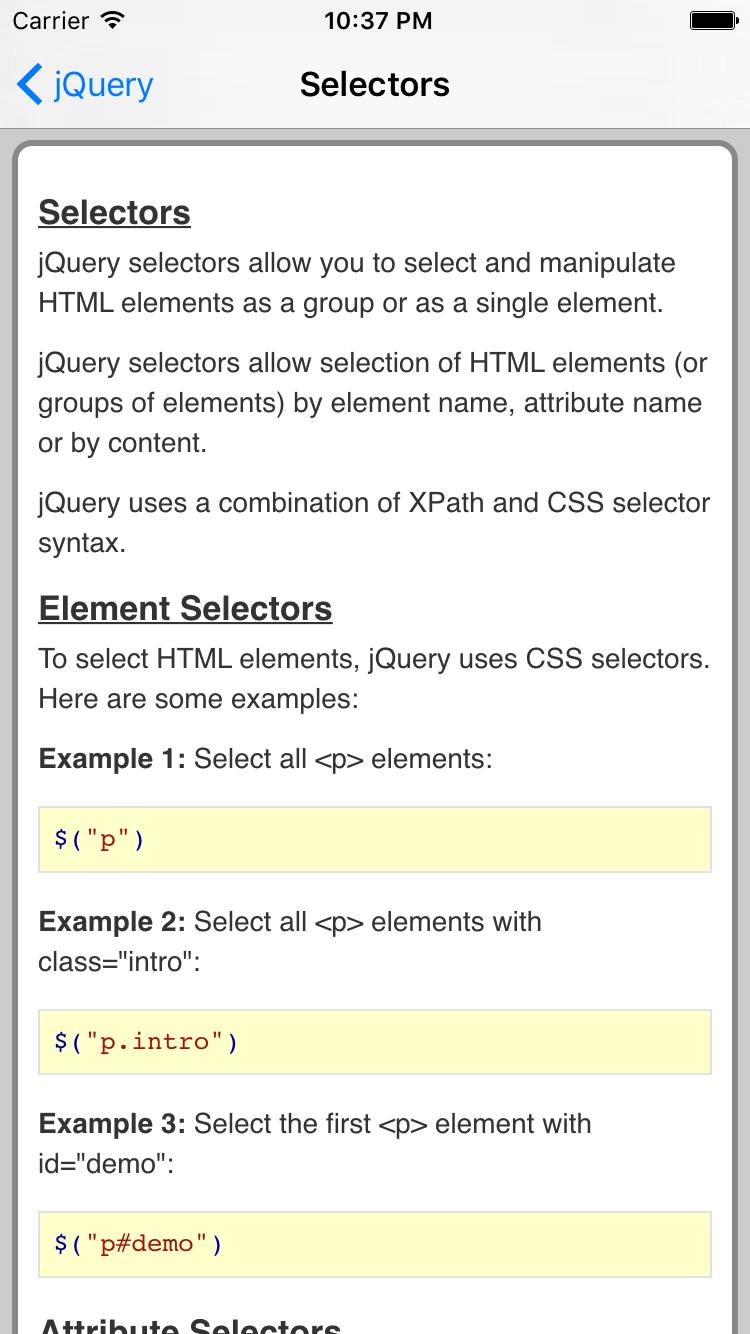
Task: Tap the battery indicator icon
Action: (712, 19)
